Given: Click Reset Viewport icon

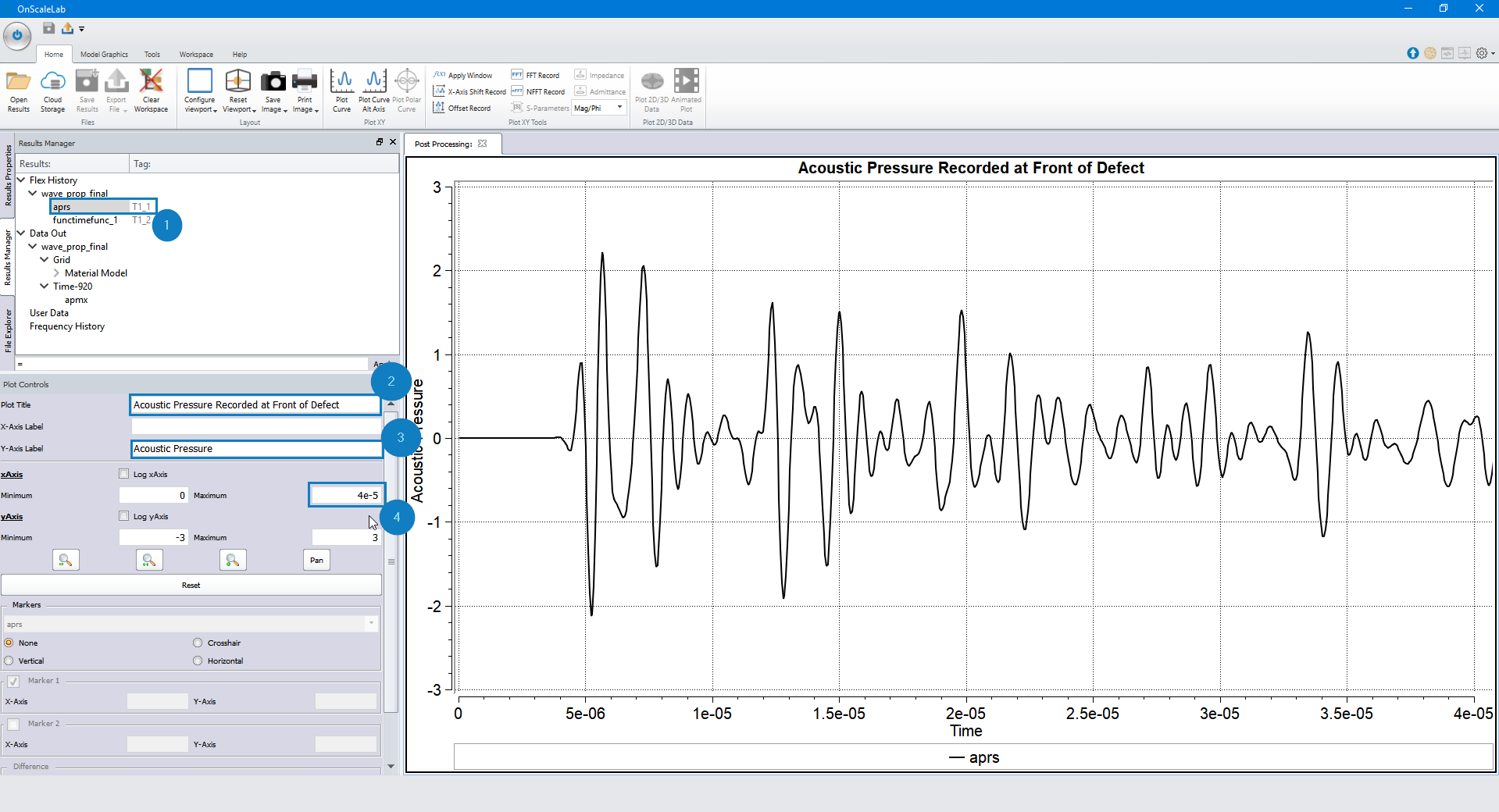Looking at the screenshot, I should point(238,81).
